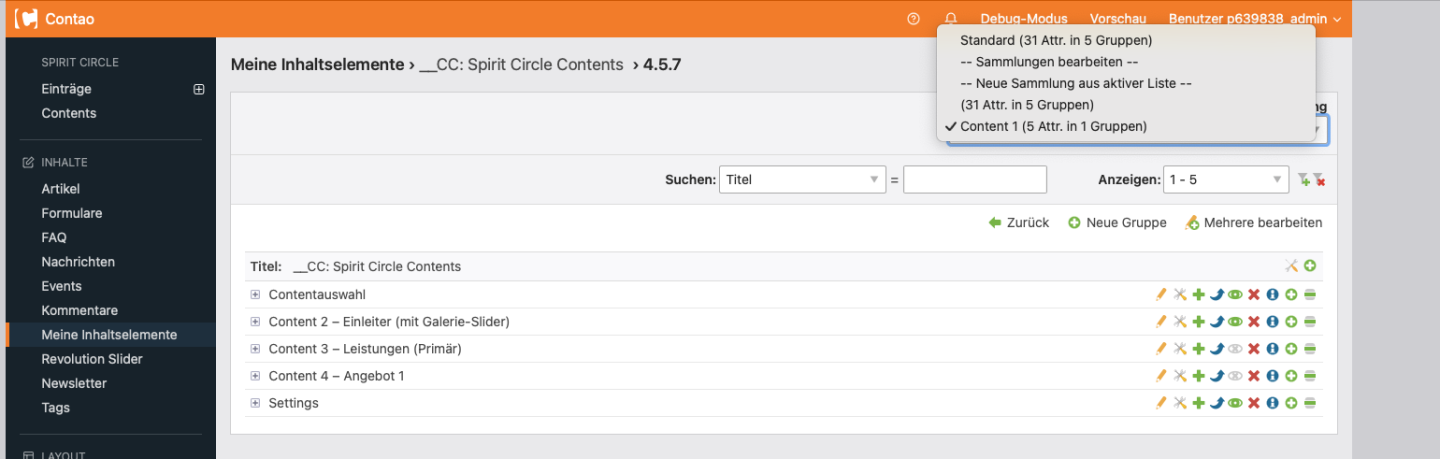Expand the Contentauswahl group

pyautogui.click(x=255, y=295)
